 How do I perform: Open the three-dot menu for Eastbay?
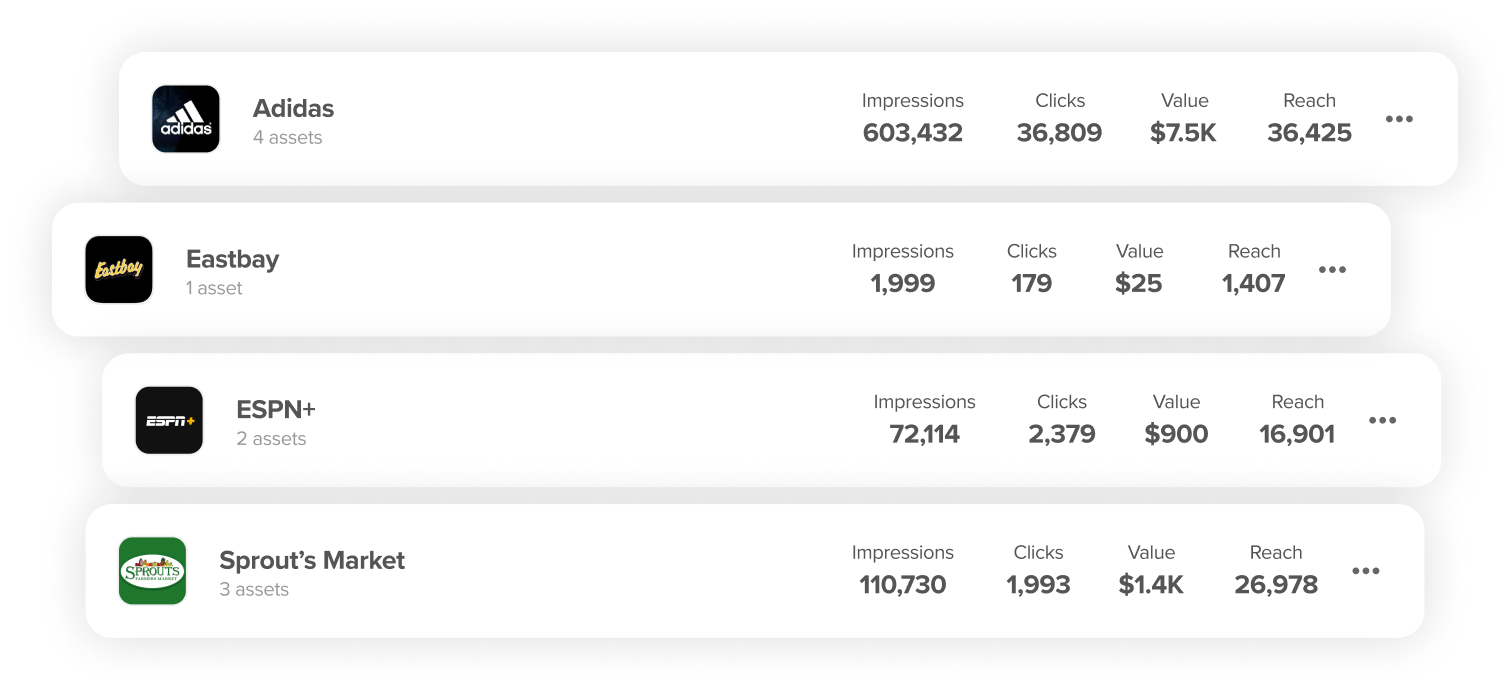click(x=1332, y=270)
